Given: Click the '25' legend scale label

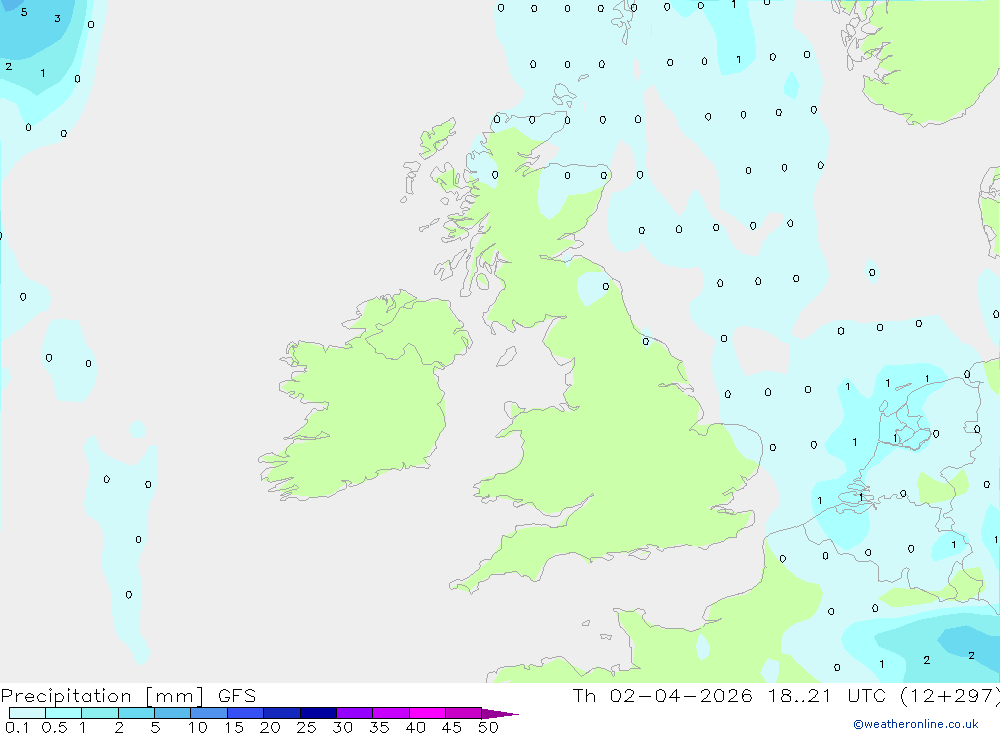Looking at the screenshot, I should tap(306, 727).
